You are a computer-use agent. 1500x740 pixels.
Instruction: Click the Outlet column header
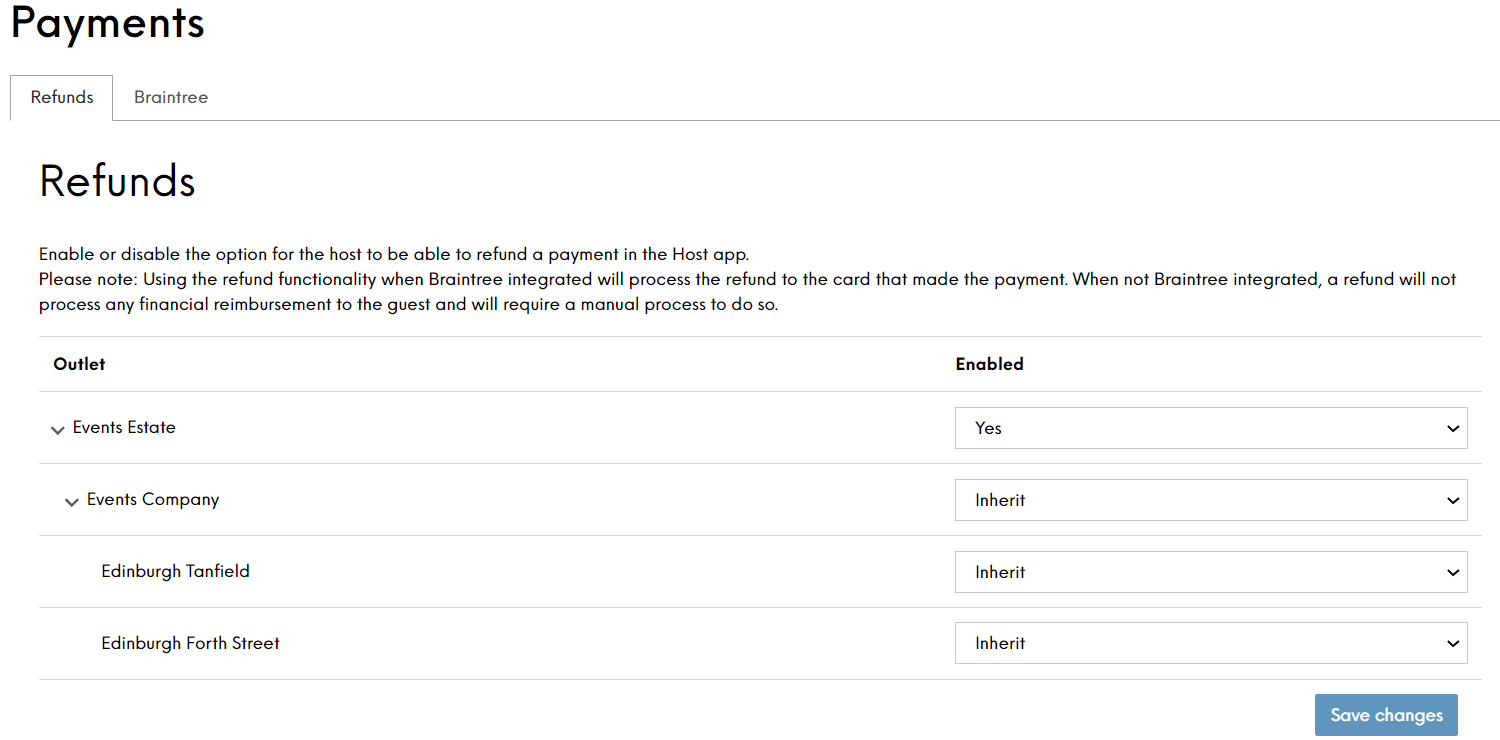point(79,364)
